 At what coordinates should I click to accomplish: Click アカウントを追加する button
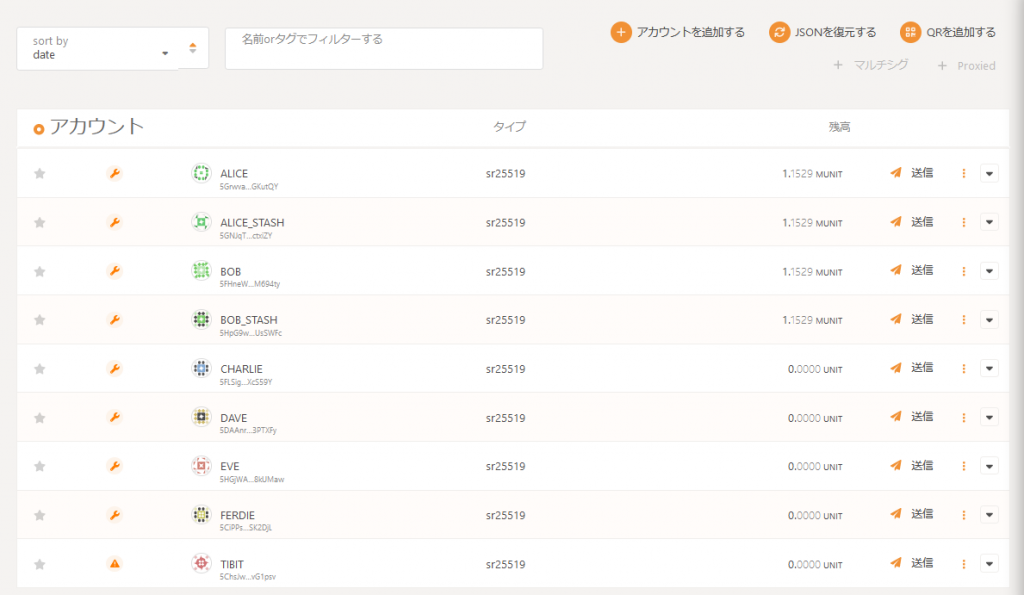678,32
